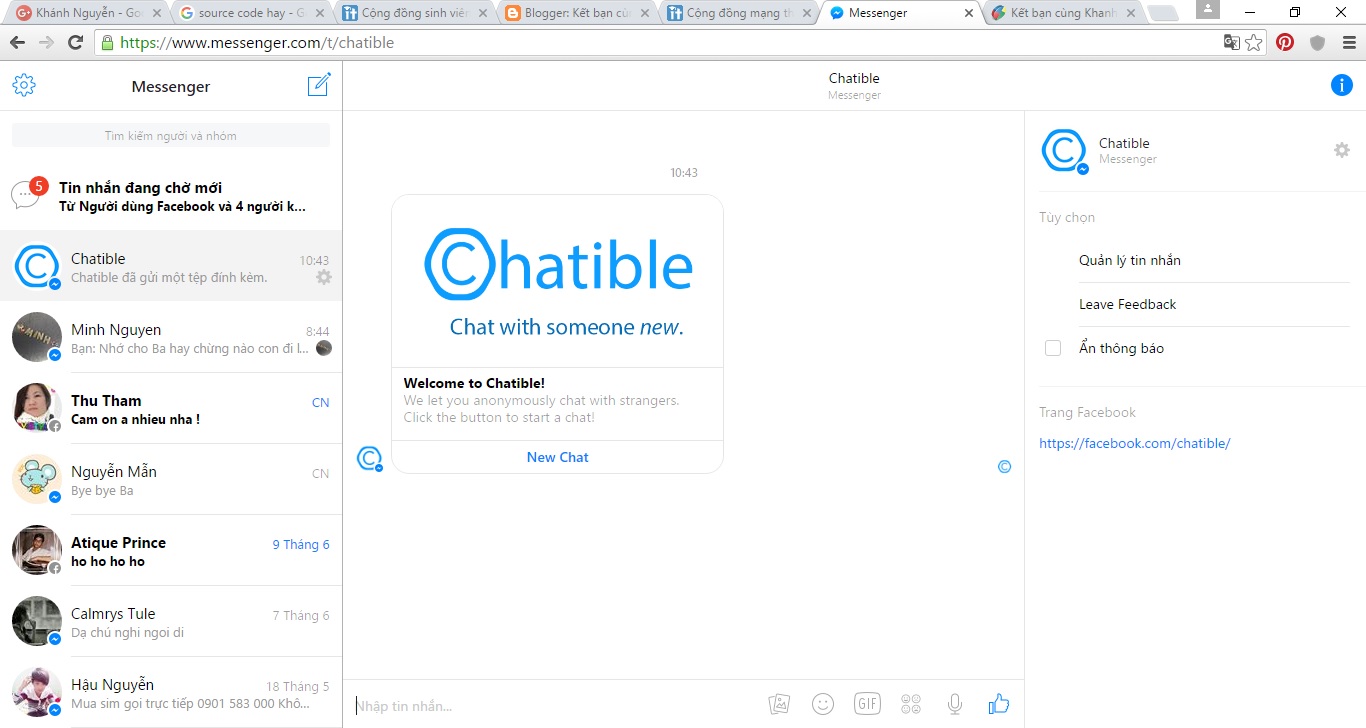Click Tùy chọn section heading
The height and width of the screenshot is (728, 1366).
coord(1067,217)
